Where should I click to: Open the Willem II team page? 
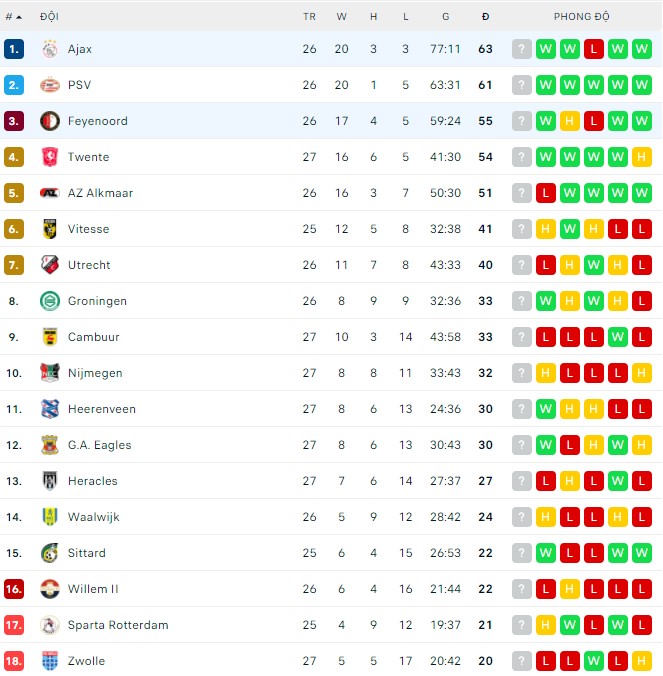click(x=93, y=589)
